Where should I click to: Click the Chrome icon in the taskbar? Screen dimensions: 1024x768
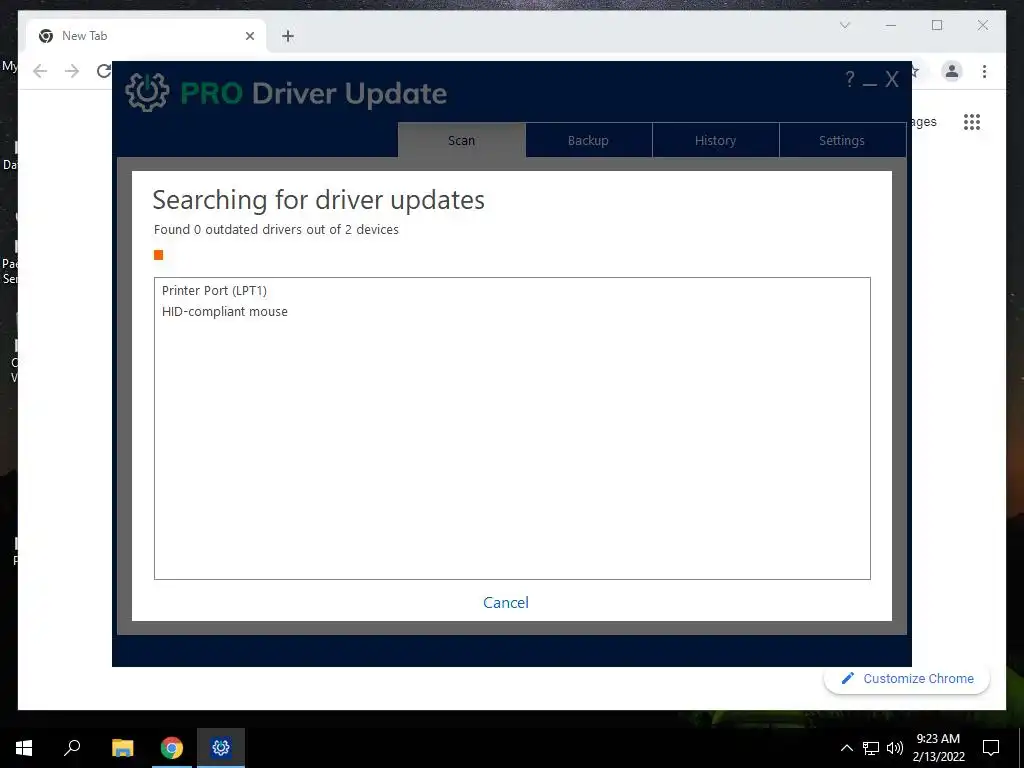[x=172, y=748]
